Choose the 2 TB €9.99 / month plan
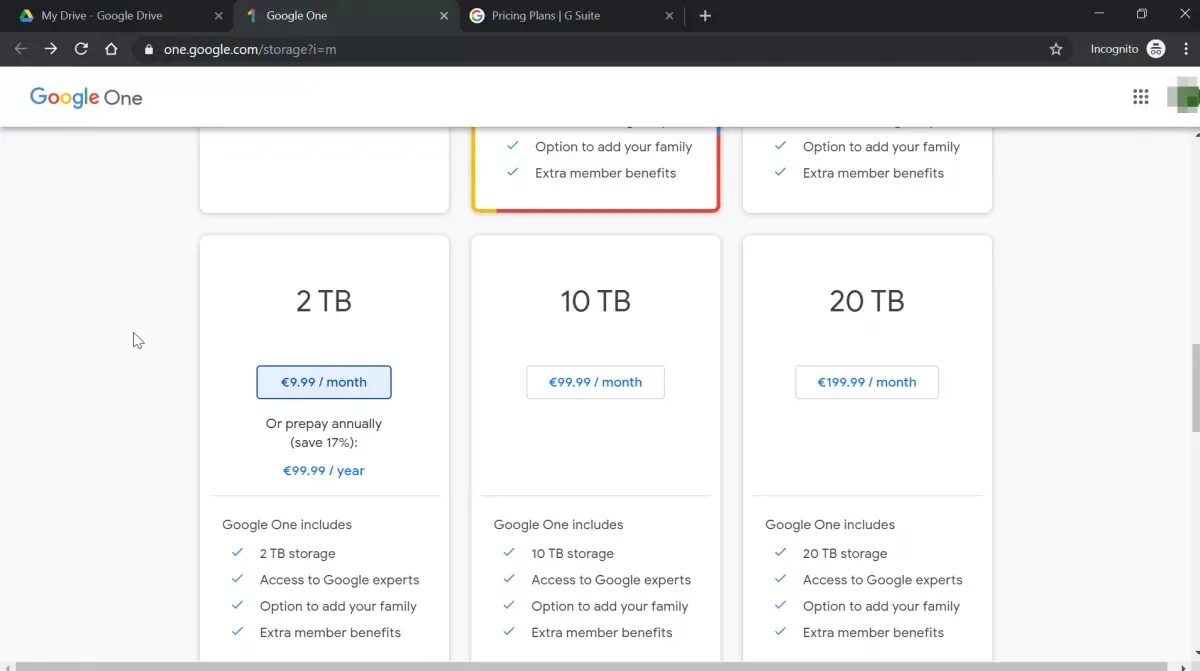Viewport: 1200px width, 671px height. click(324, 382)
